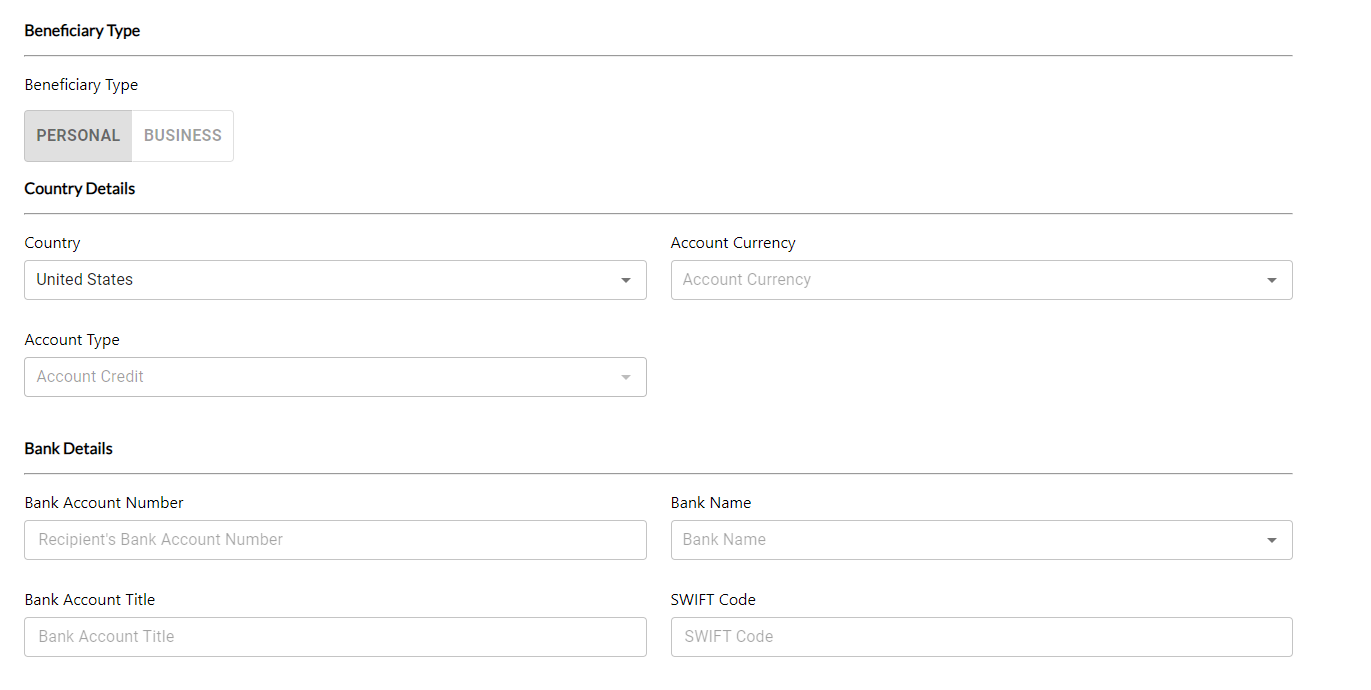
Task: Click the Account Currency dropdown arrow icon
Action: [x=1272, y=280]
